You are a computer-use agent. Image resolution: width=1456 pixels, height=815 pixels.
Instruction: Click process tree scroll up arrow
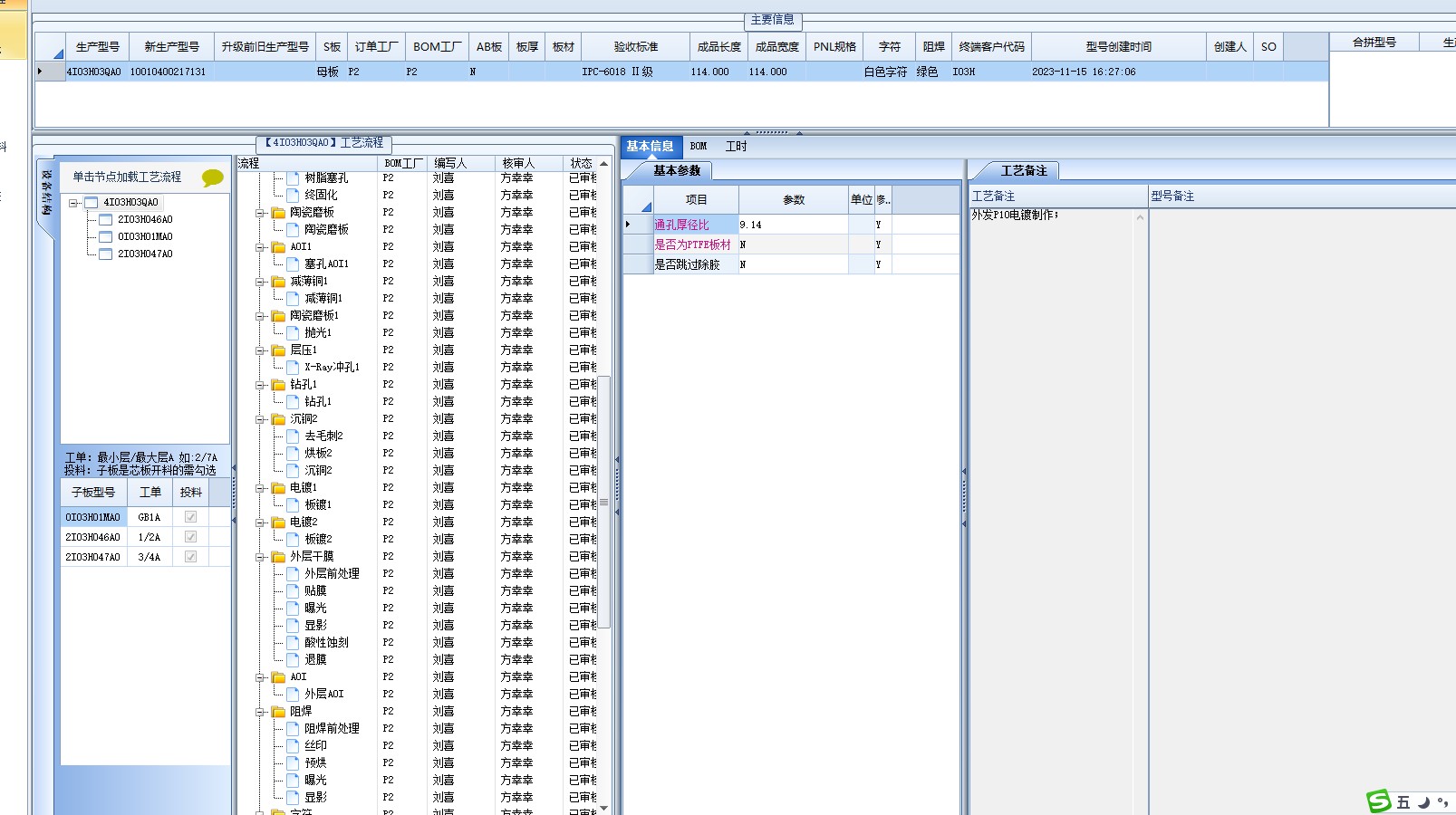(603, 164)
